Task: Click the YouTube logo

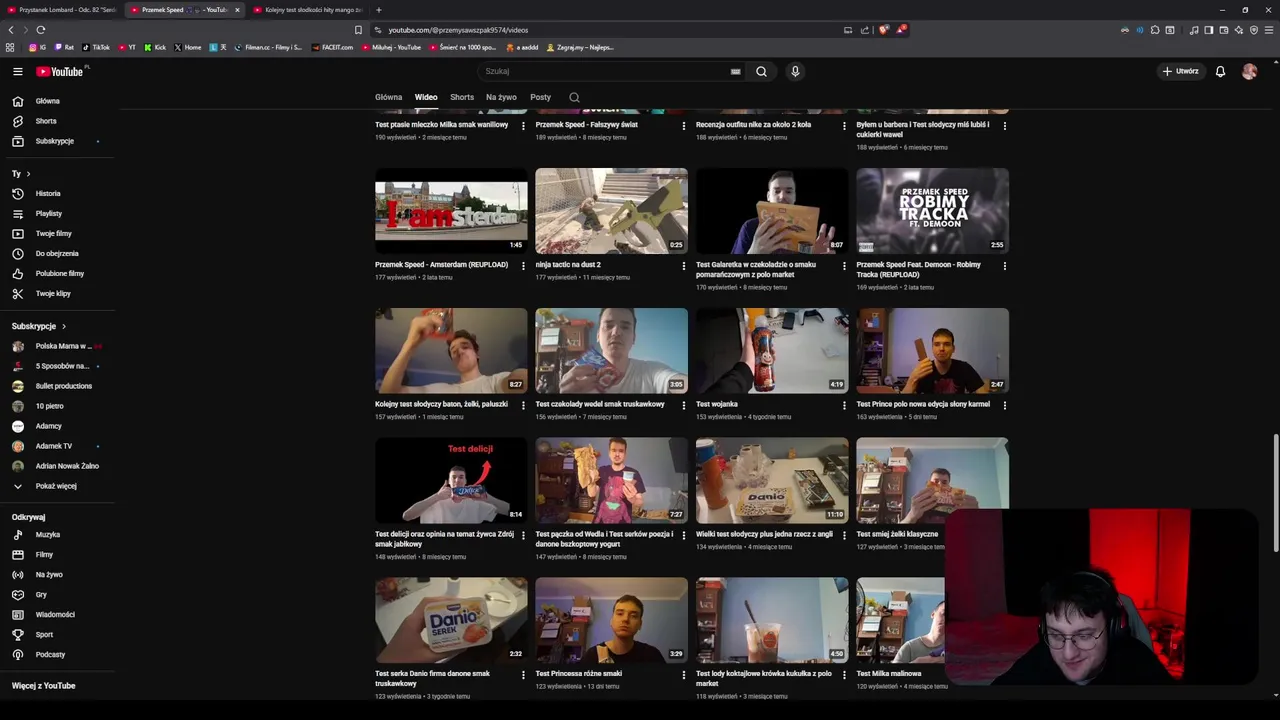Action: [60, 71]
